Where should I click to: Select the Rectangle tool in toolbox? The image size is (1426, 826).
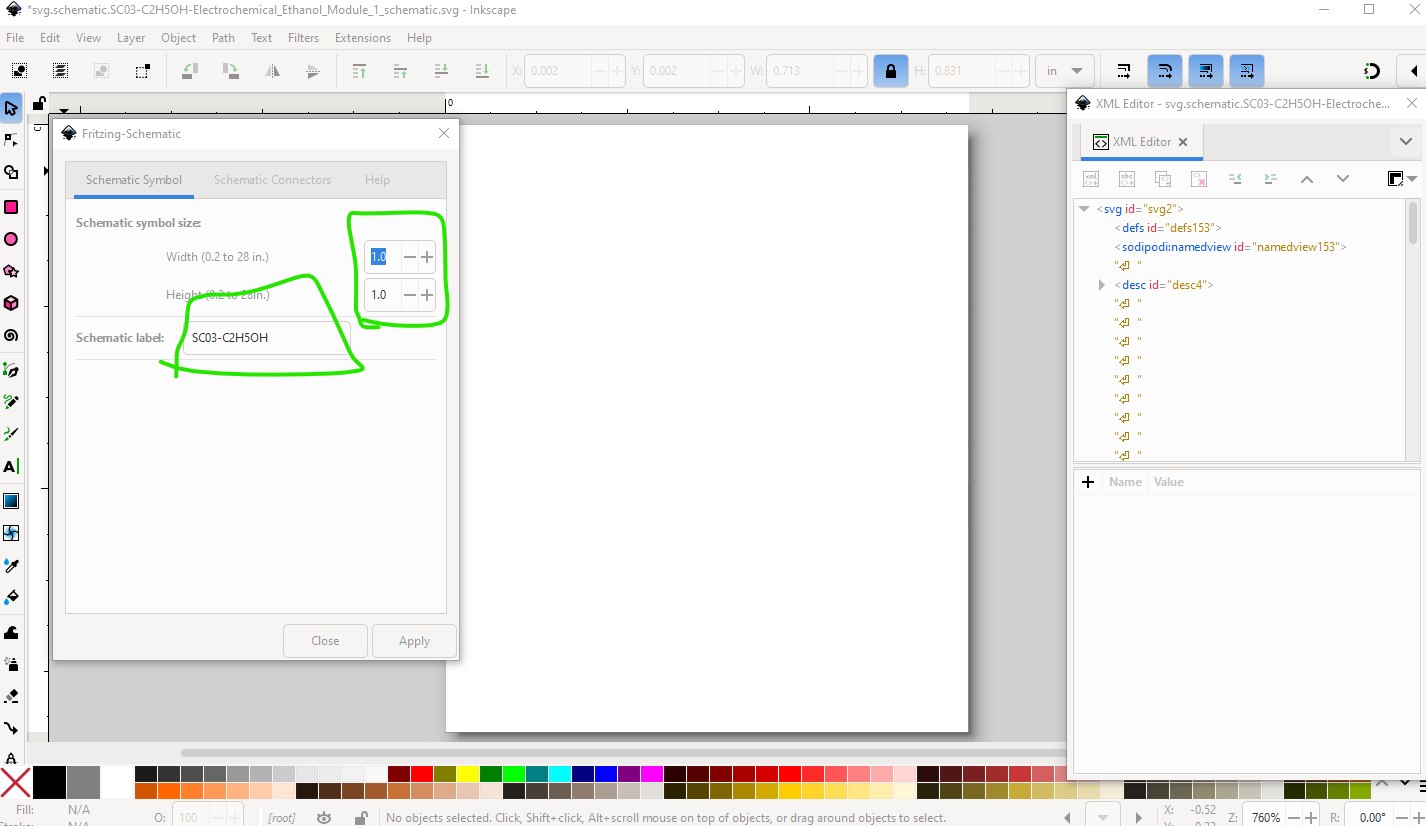[x=11, y=207]
